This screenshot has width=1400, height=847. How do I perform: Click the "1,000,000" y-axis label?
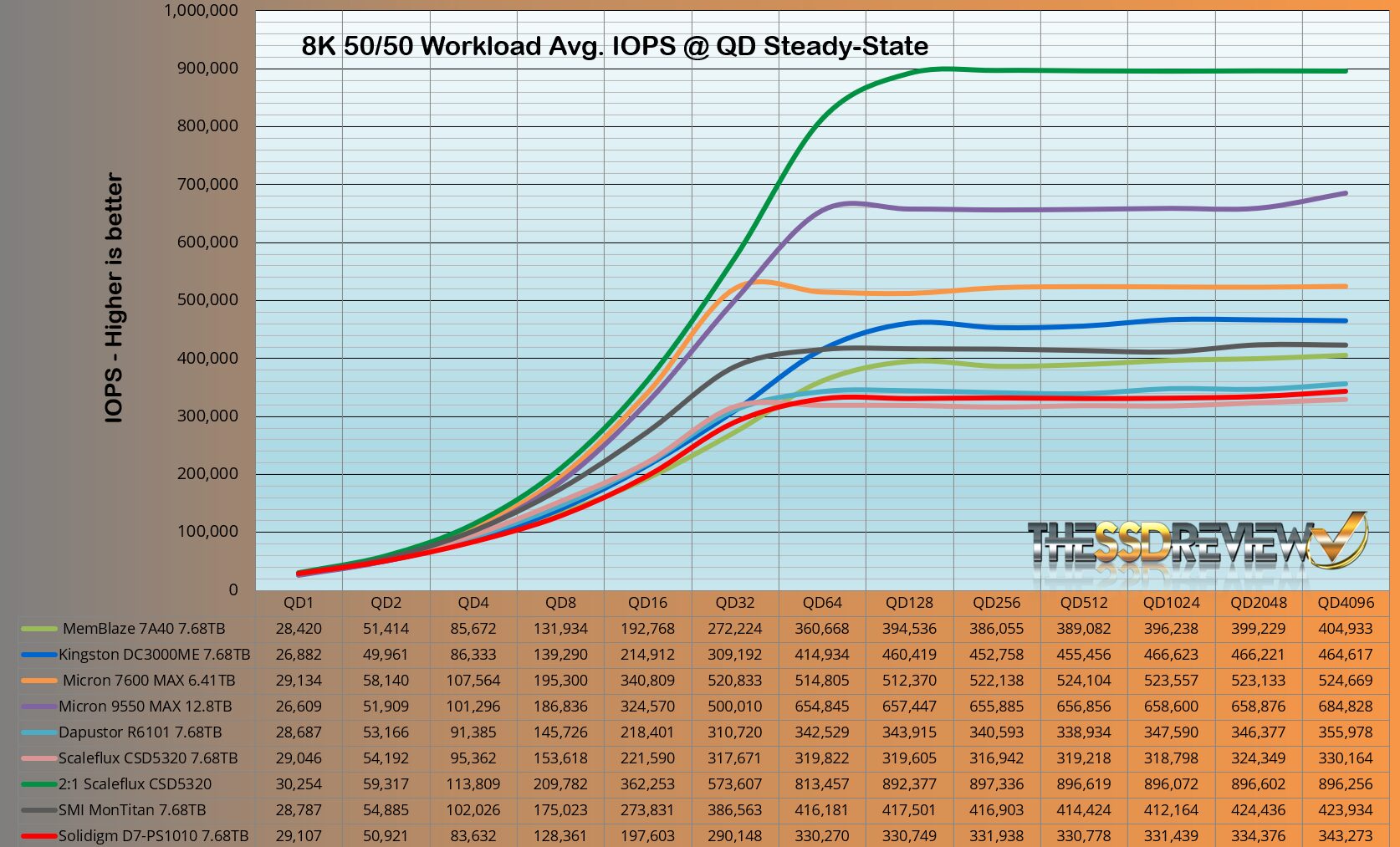(201, 11)
